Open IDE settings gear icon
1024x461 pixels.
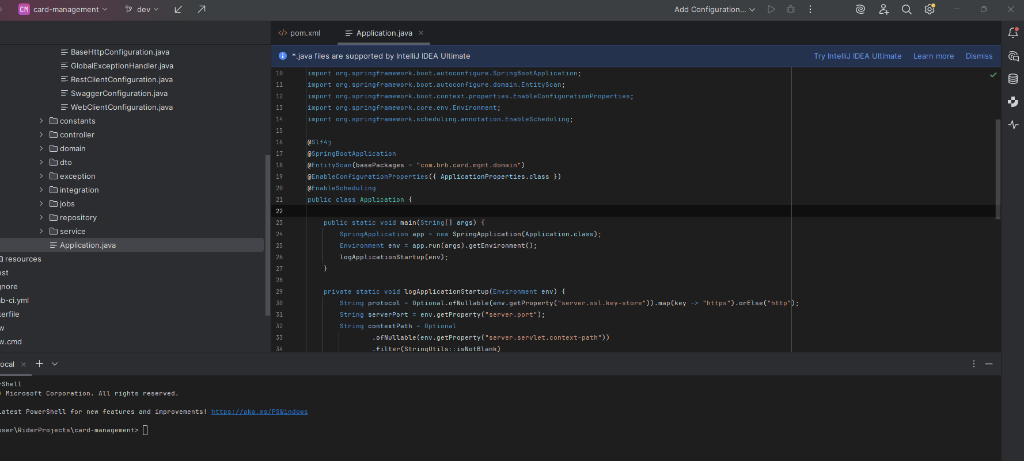(x=930, y=9)
